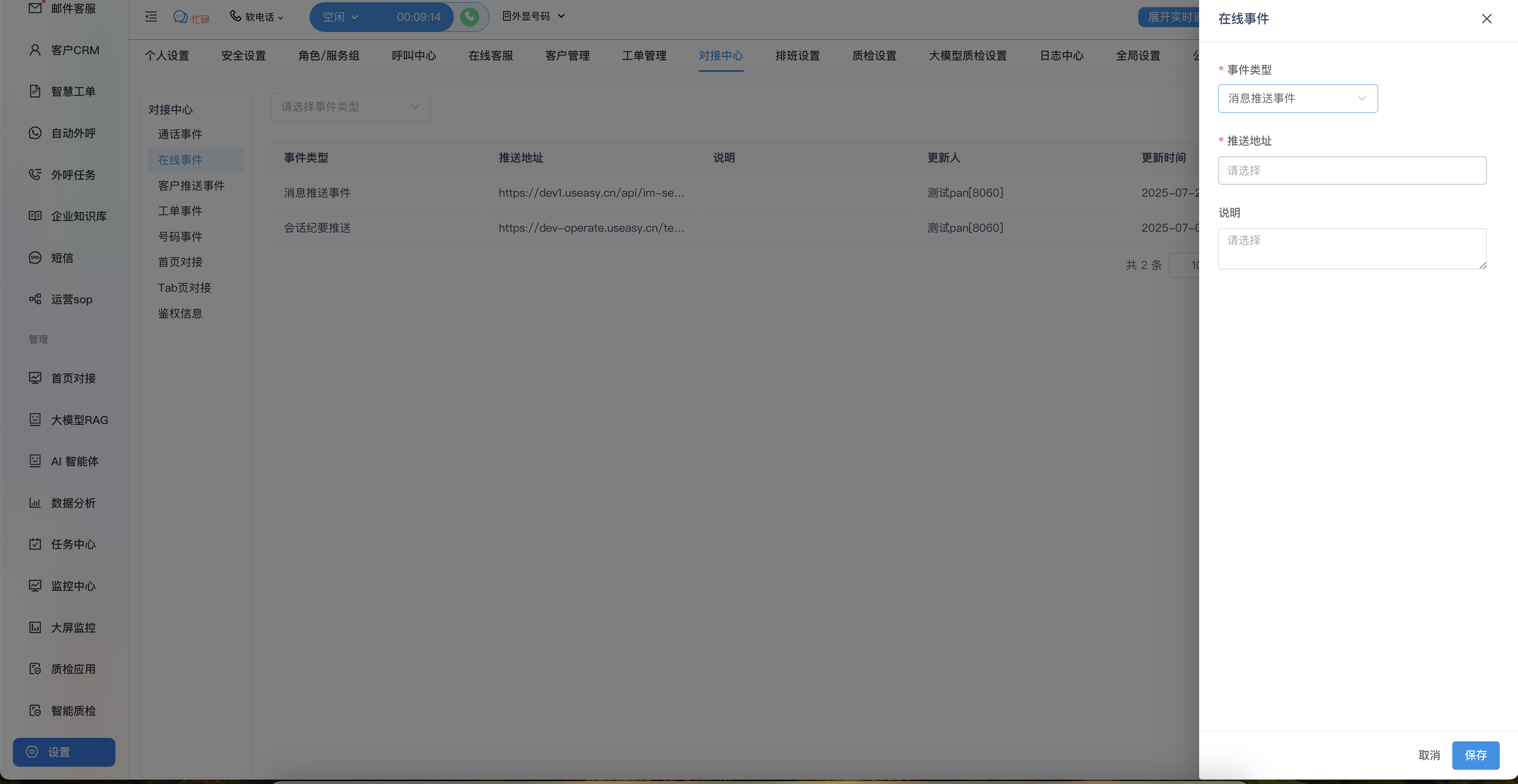Open the 请选择事件类型 filter dropdown
Image resolution: width=1518 pixels, height=784 pixels.
350,107
